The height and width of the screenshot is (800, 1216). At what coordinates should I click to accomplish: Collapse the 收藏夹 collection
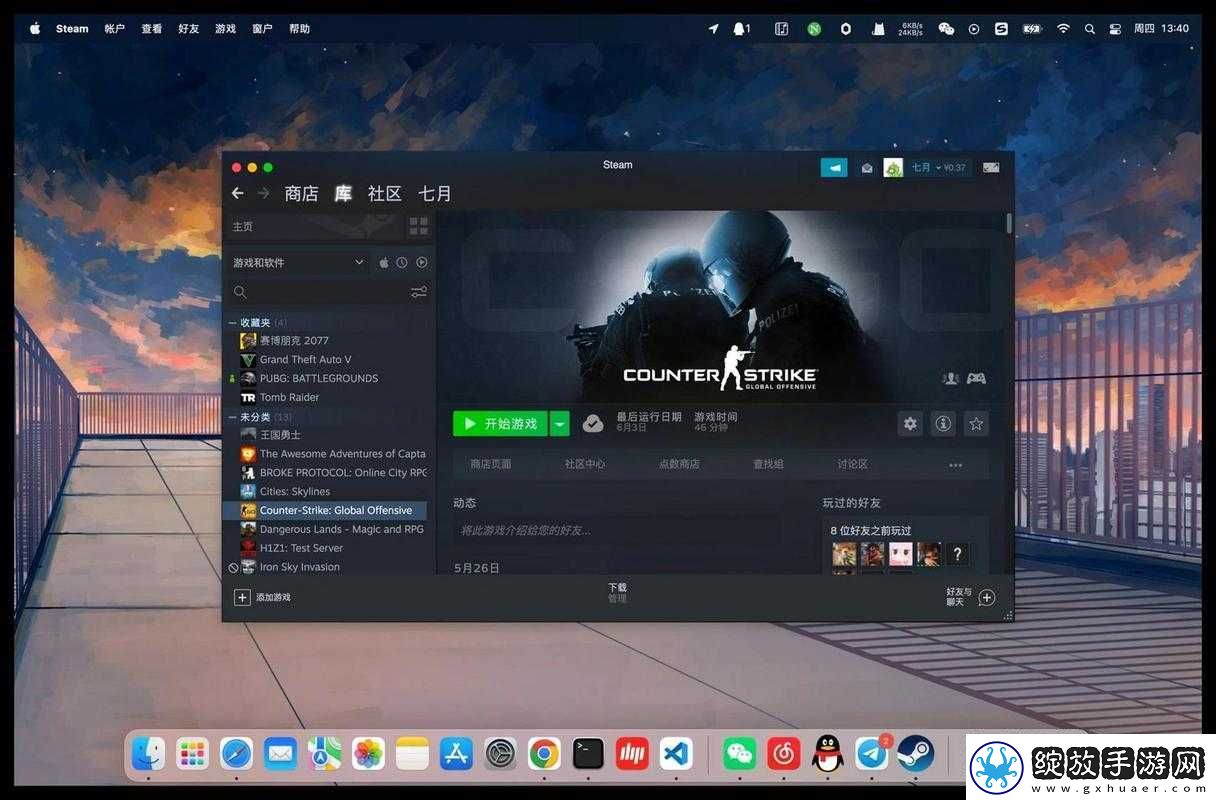tap(233, 322)
